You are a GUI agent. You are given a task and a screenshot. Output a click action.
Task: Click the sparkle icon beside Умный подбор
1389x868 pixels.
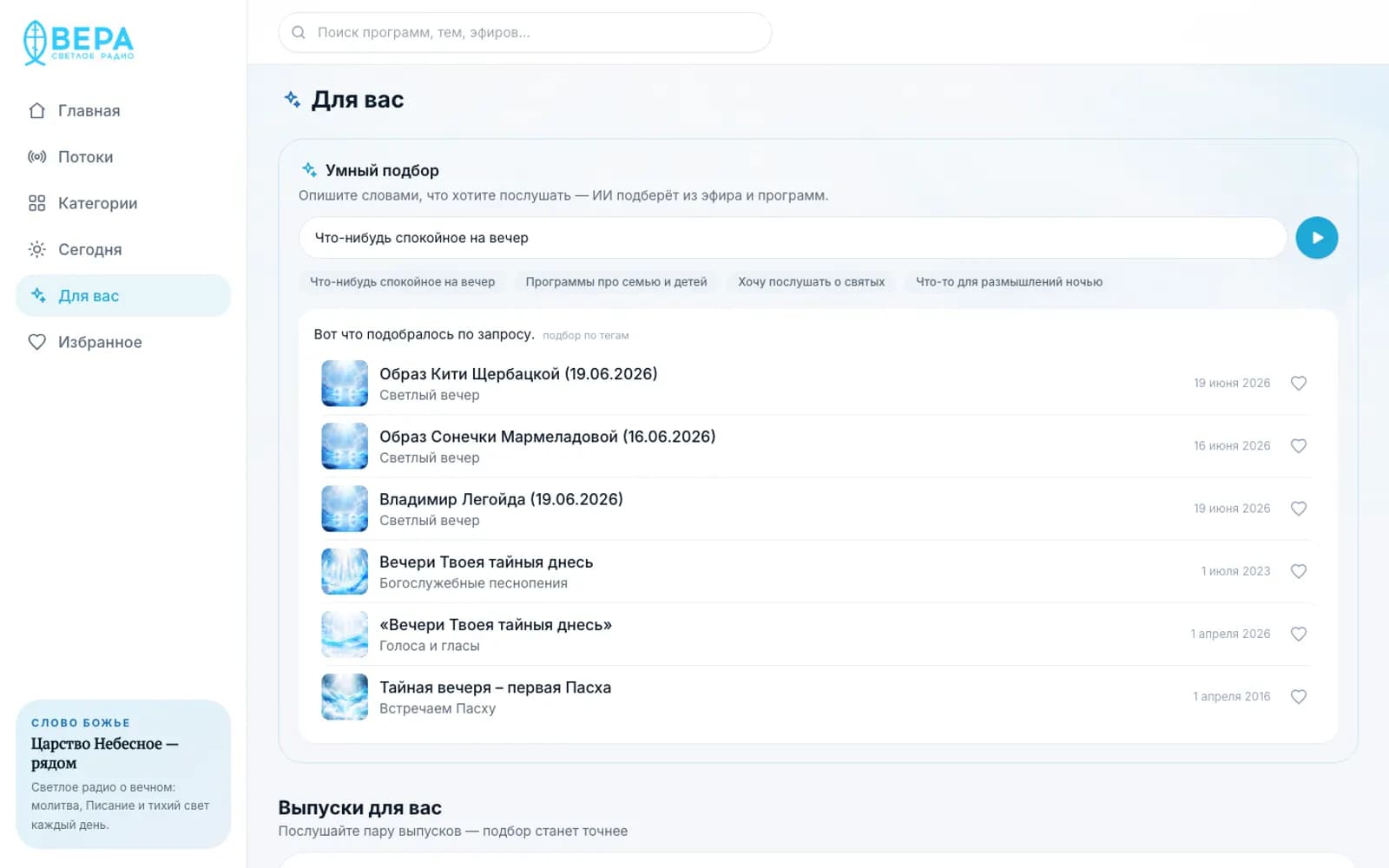pyautogui.click(x=309, y=170)
